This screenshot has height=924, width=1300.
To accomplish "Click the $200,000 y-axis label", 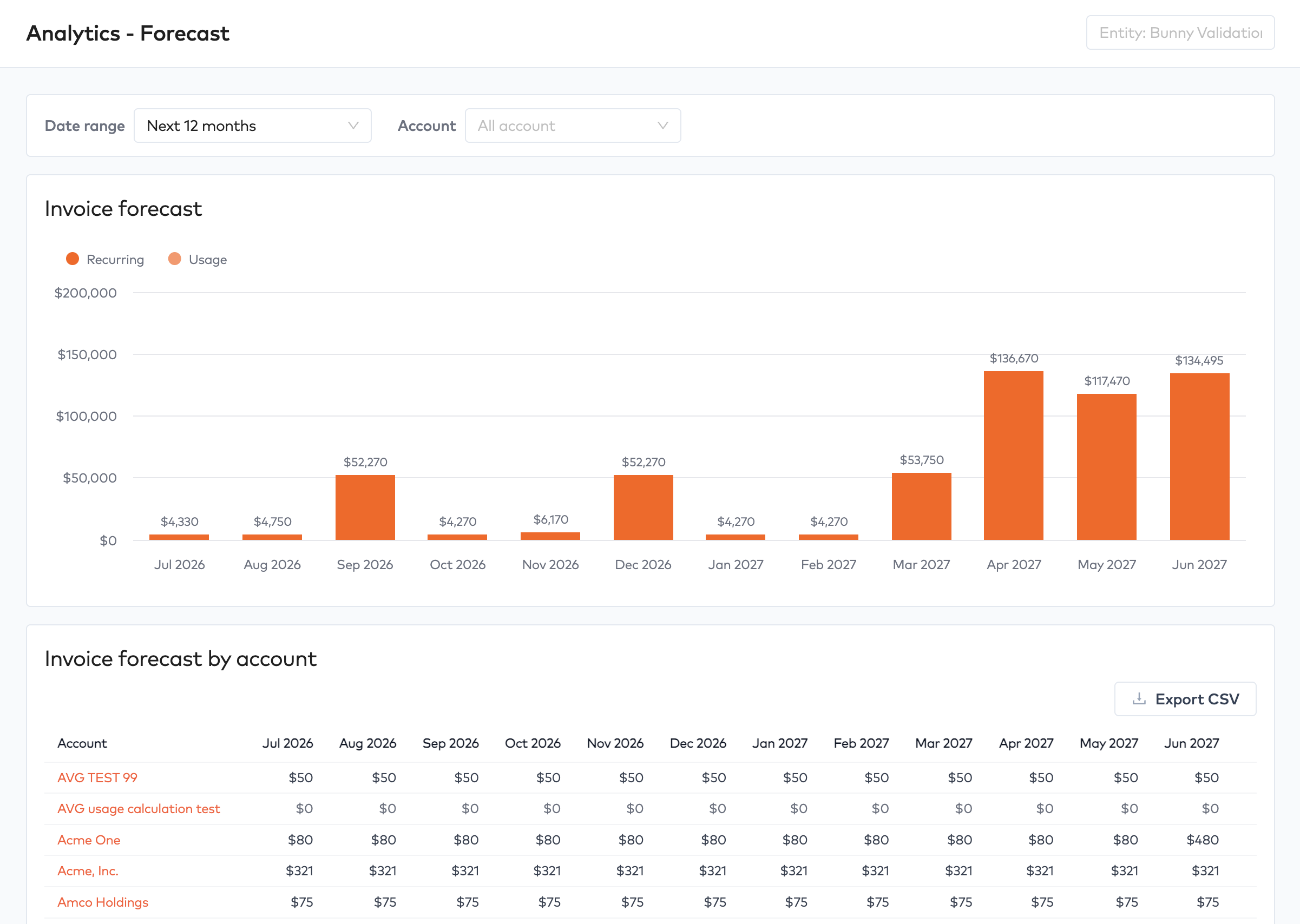I will click(x=86, y=293).
